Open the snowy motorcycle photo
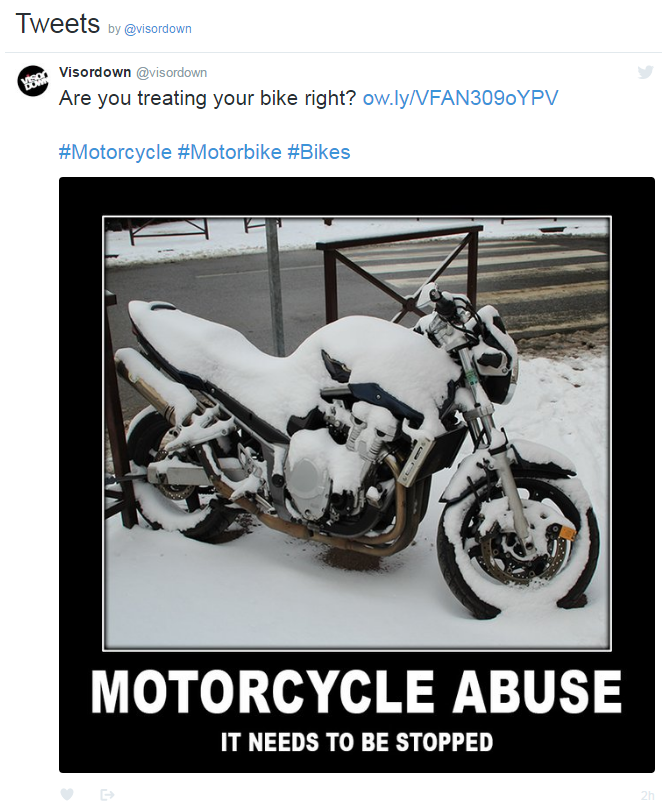 [357, 433]
